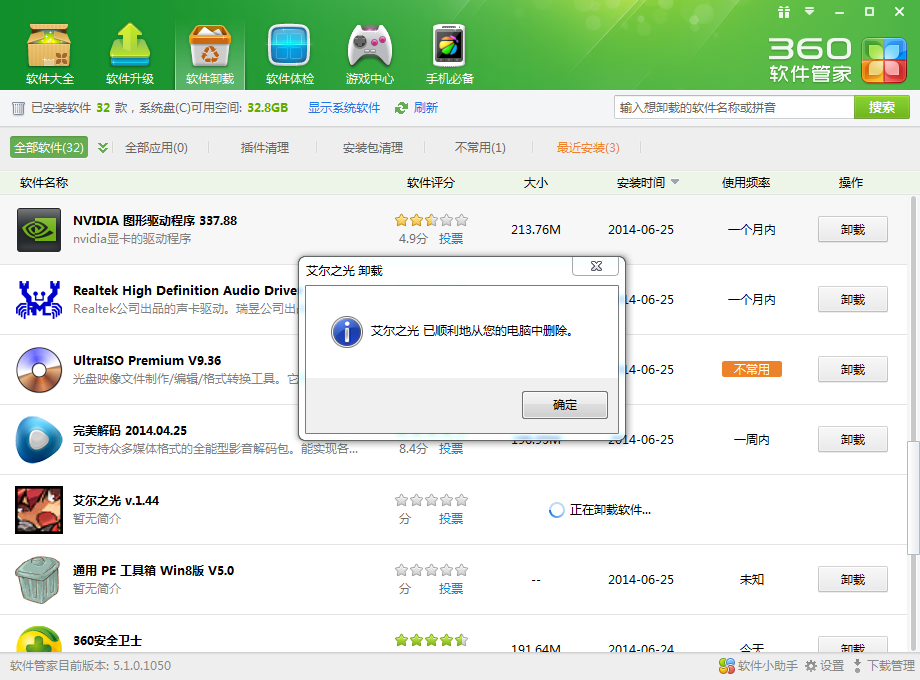Close the 艾尔之光 卸载 dialog
Viewport: 920px width, 680px height.
point(596,266)
